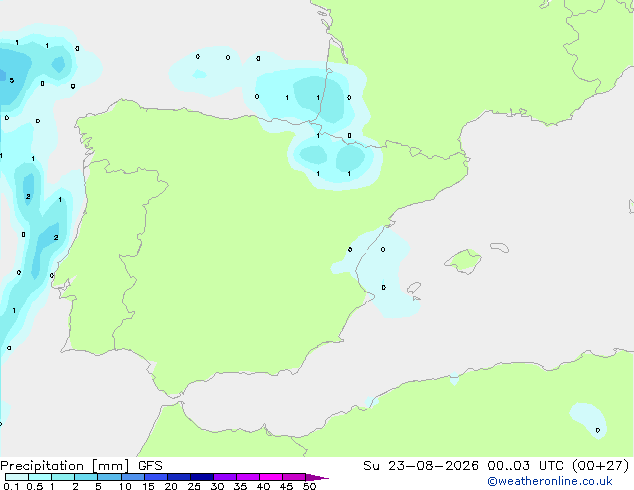The image size is (634, 490).
Task: Click the "5" precipitation value over the Atlantic
Action: [12, 80]
